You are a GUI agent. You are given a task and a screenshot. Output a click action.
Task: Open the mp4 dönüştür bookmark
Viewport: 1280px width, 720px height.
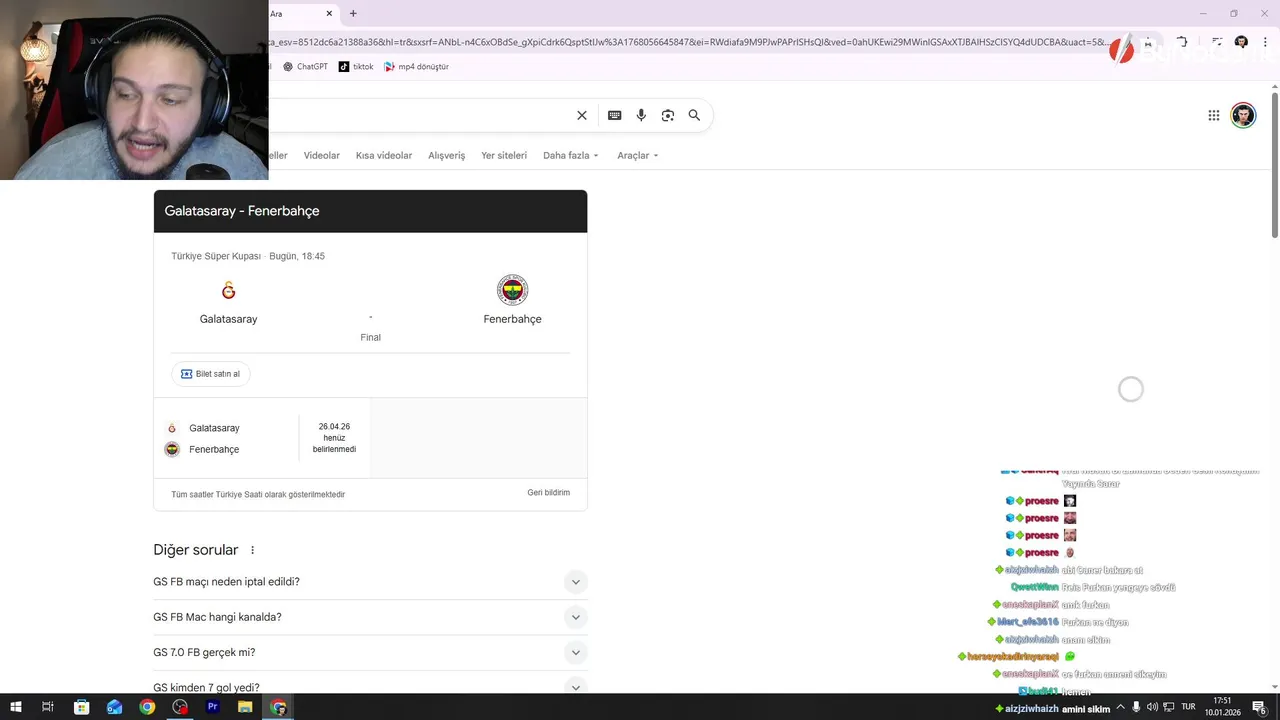417,67
